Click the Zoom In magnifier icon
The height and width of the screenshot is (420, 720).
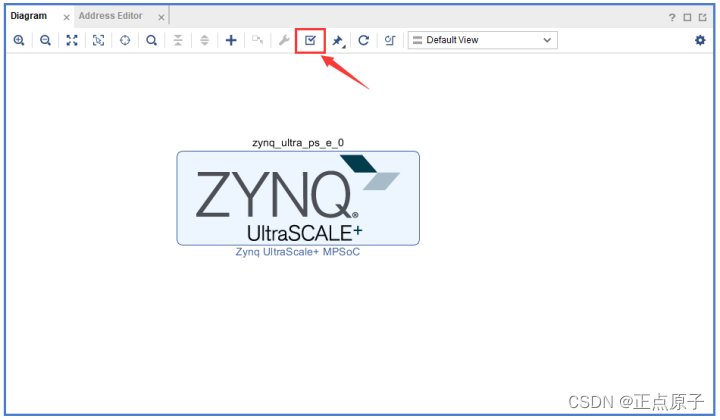[19, 40]
